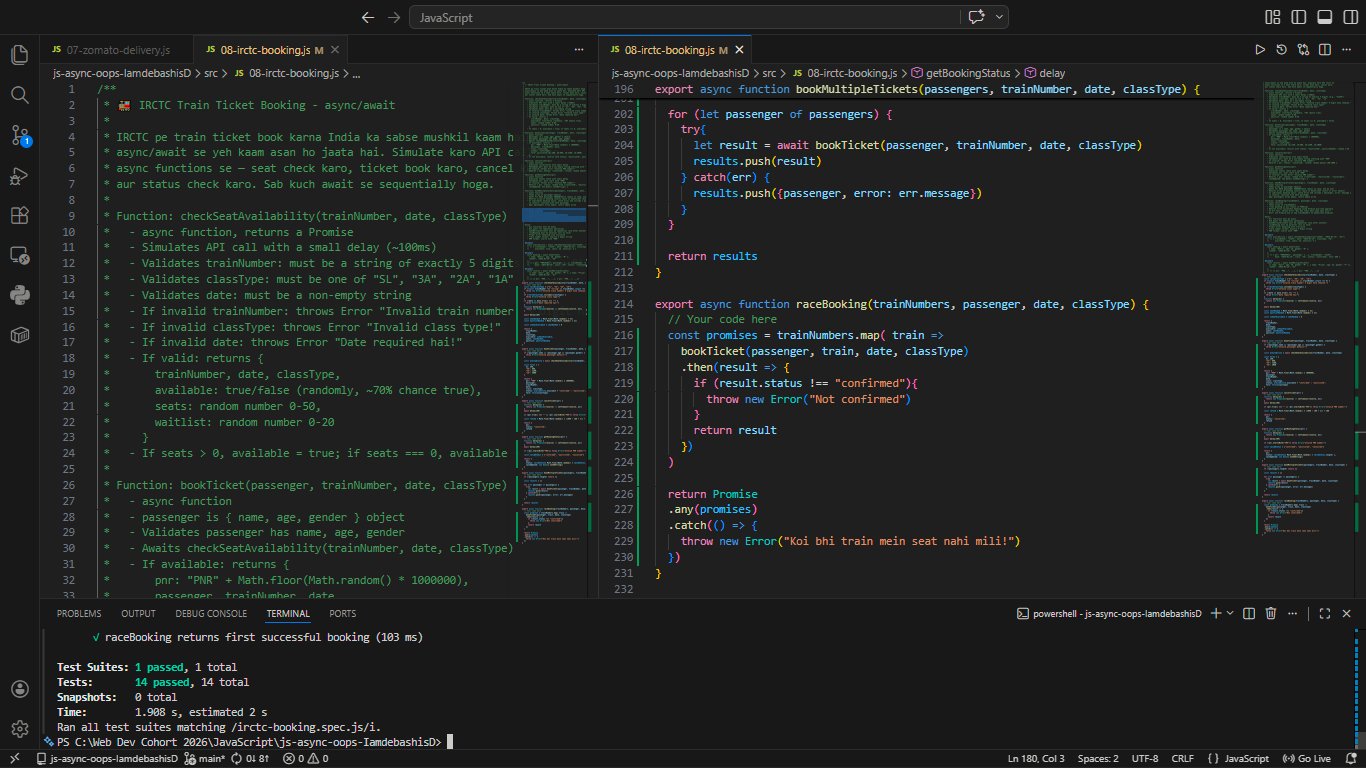
Task: Open Source Control view with pending change
Action: 19,135
